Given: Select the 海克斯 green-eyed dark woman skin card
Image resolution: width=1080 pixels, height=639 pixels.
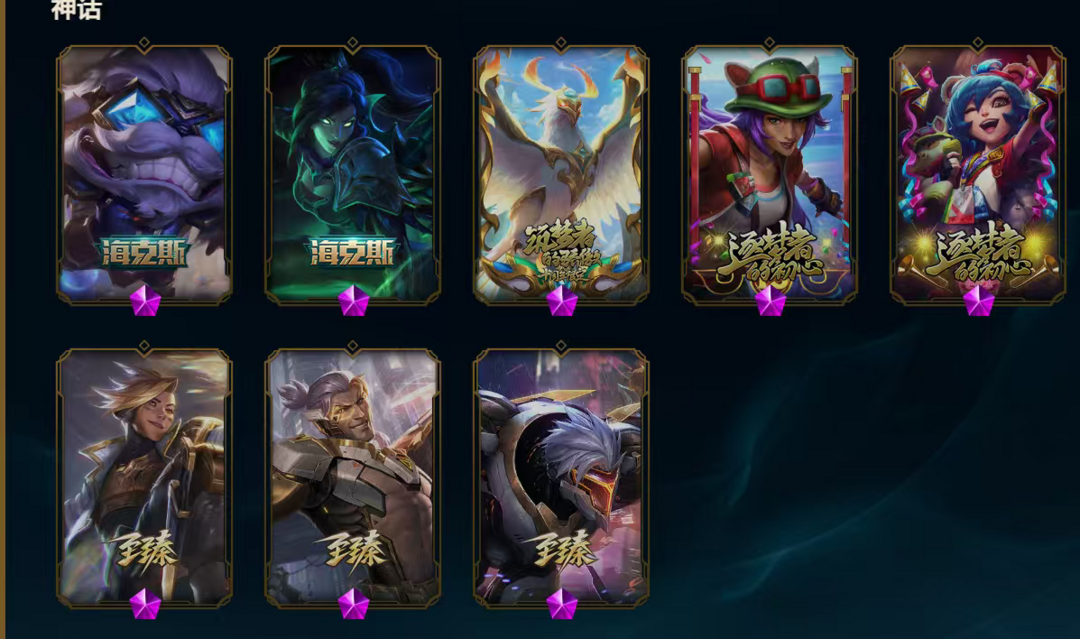Looking at the screenshot, I should pos(353,174).
